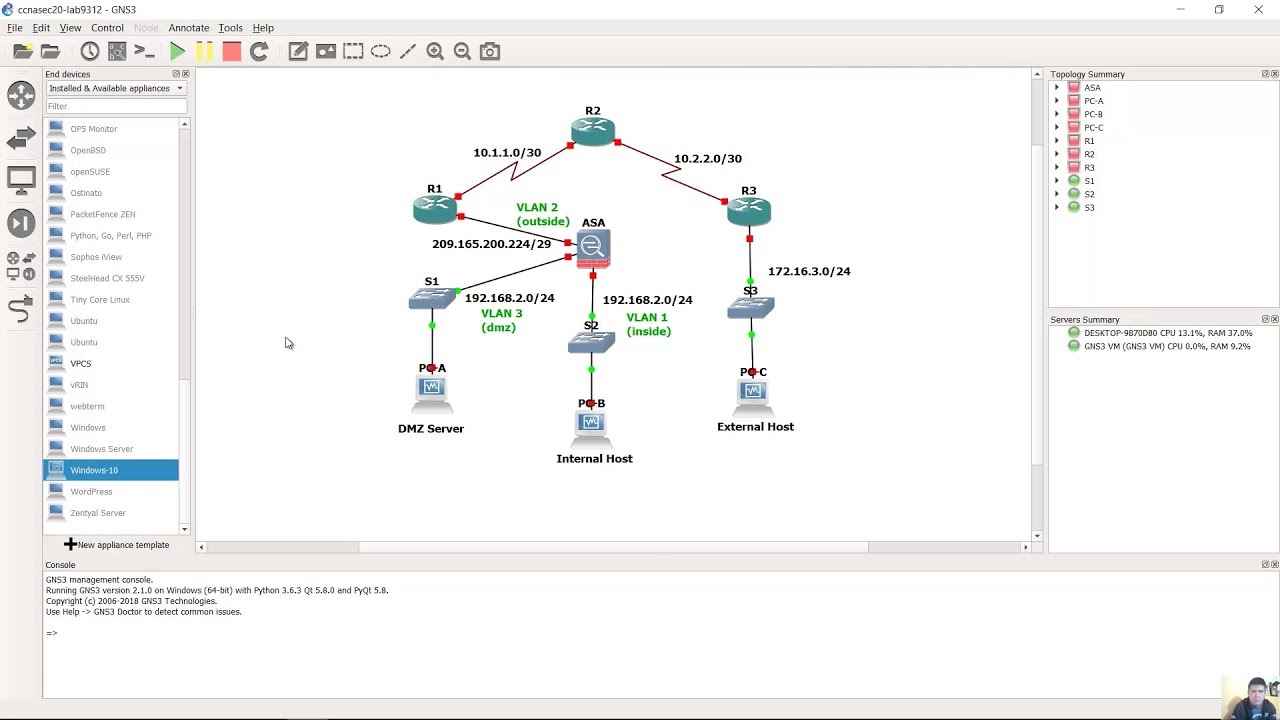Image resolution: width=1280 pixels, height=720 pixels.
Task: Open the Control menu
Action: tap(107, 28)
